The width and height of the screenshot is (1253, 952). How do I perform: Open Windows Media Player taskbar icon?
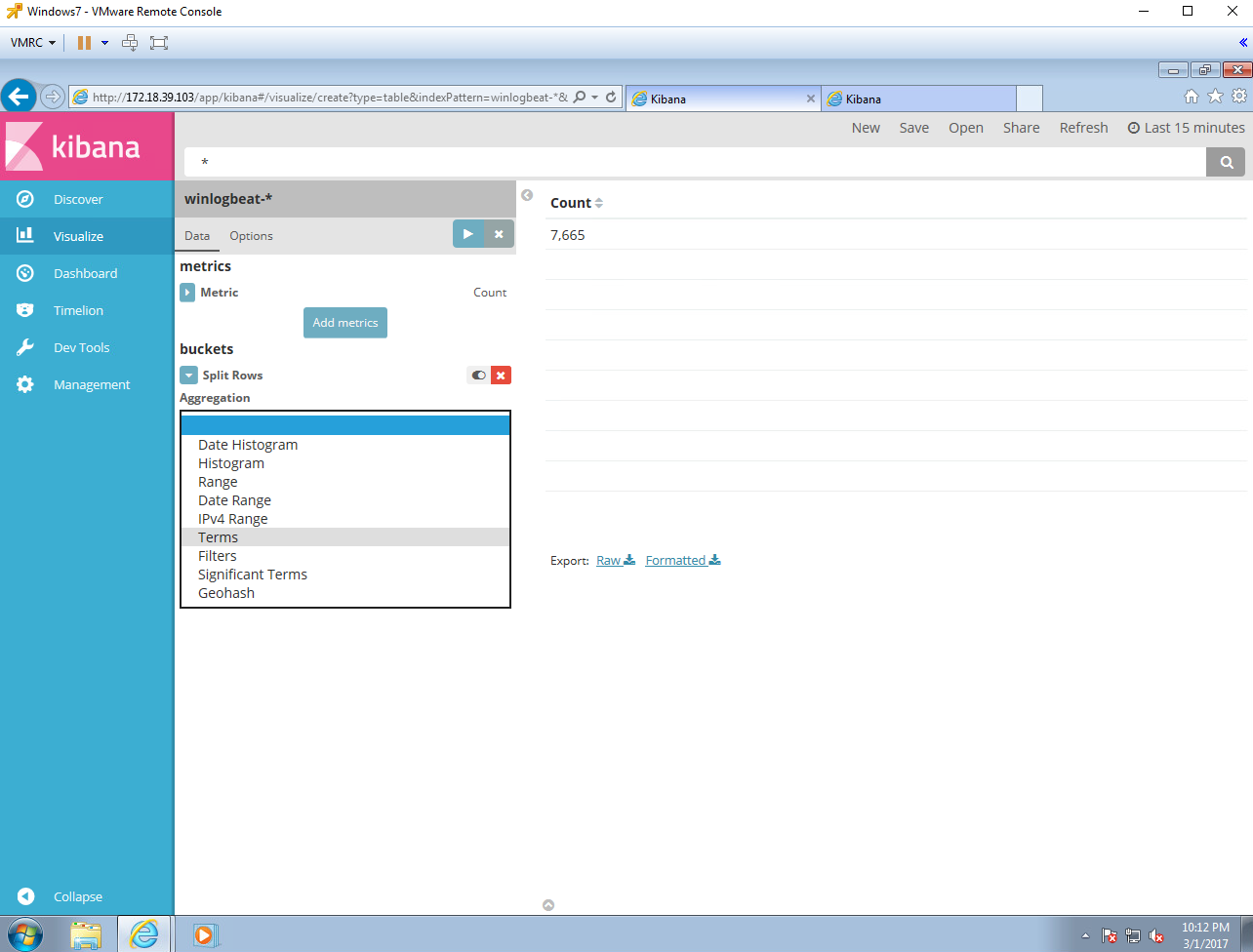pos(204,934)
